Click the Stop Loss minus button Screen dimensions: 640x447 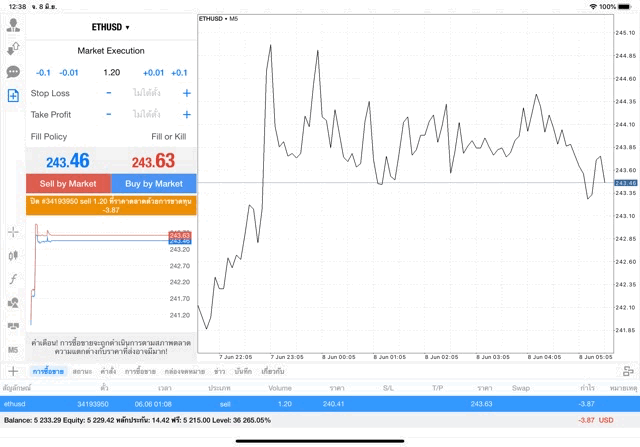click(109, 93)
